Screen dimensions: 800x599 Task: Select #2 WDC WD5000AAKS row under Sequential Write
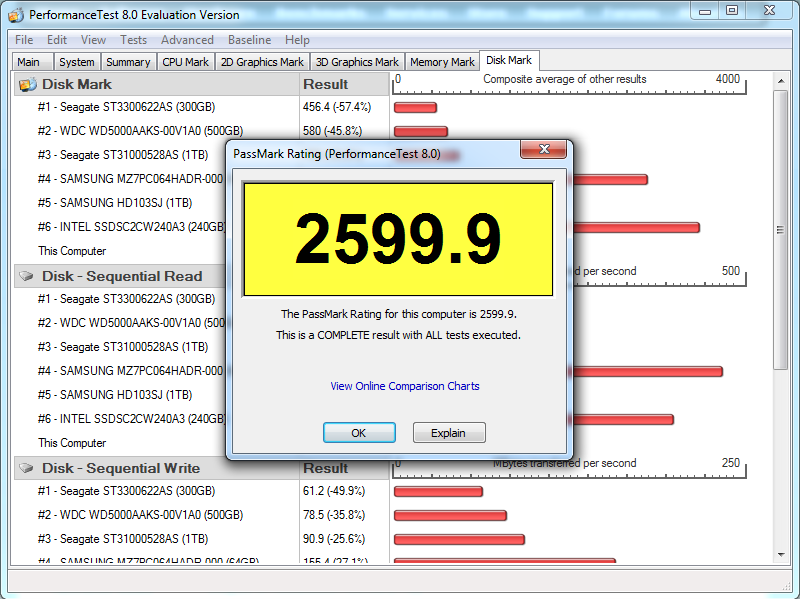(140, 515)
